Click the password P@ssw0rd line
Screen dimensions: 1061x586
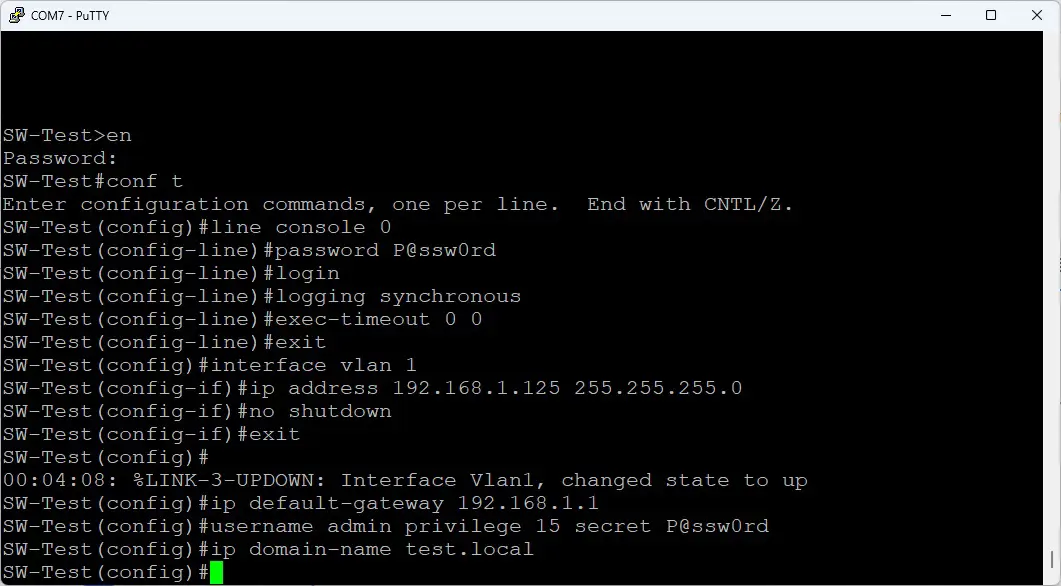[250, 250]
